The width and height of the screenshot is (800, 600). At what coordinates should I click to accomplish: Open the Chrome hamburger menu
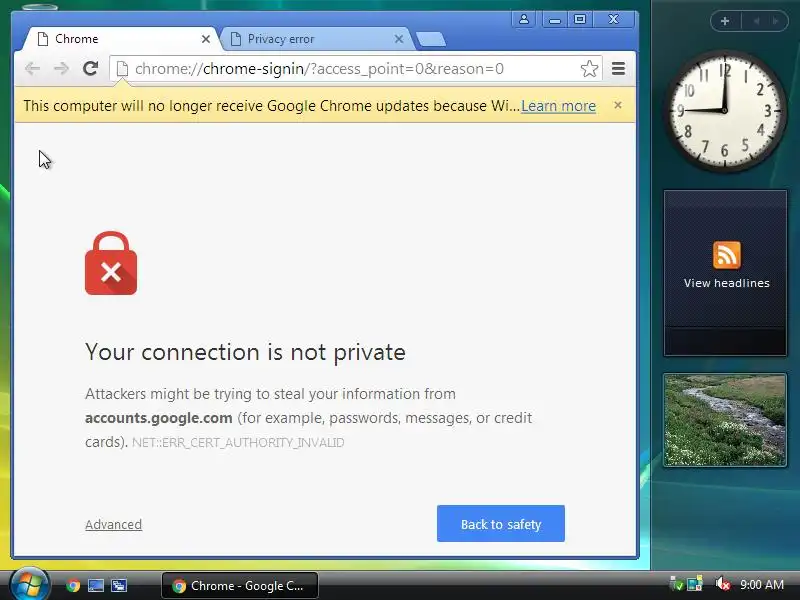pyautogui.click(x=618, y=68)
